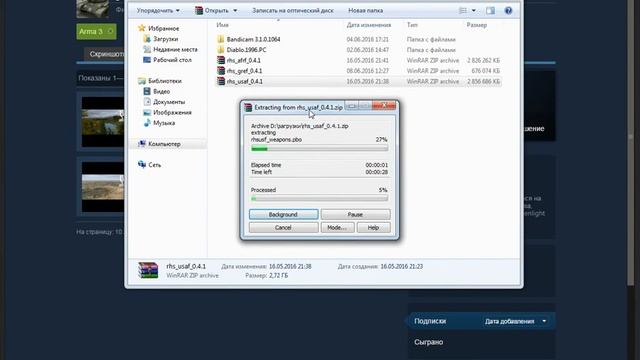The image size is (640, 360).
Task: Cancel the extraction process
Action: click(x=283, y=227)
